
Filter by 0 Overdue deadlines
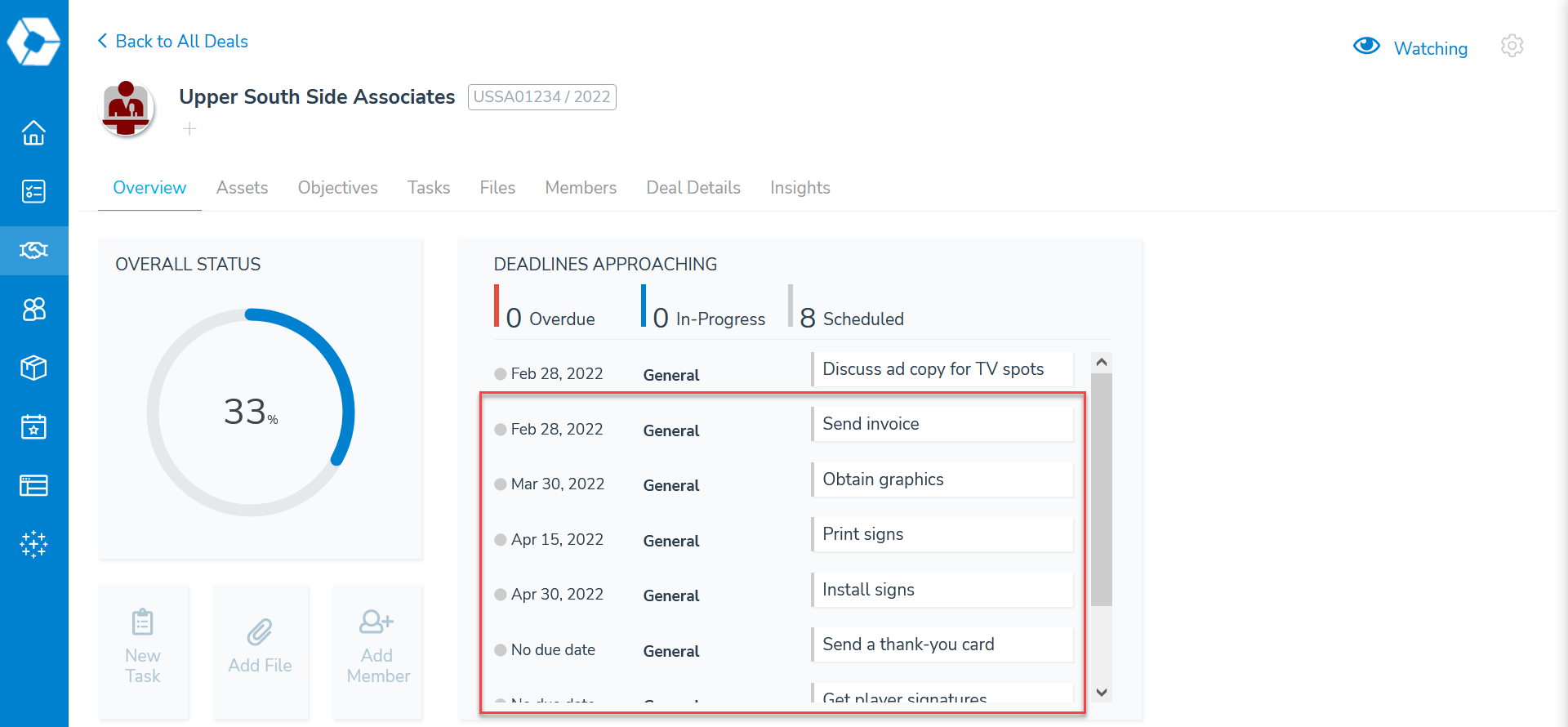pyautogui.click(x=545, y=307)
